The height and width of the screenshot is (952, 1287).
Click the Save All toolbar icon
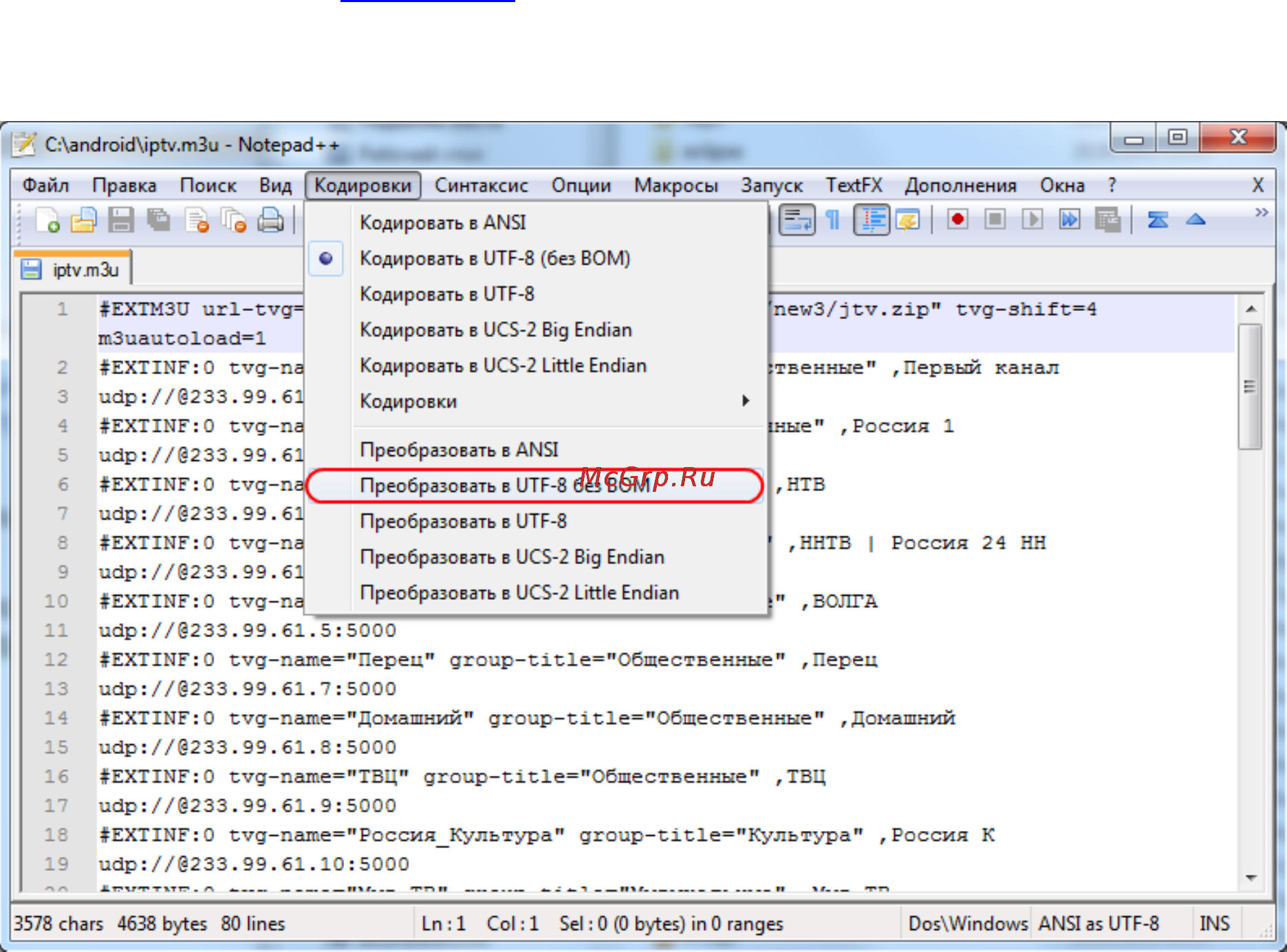159,220
